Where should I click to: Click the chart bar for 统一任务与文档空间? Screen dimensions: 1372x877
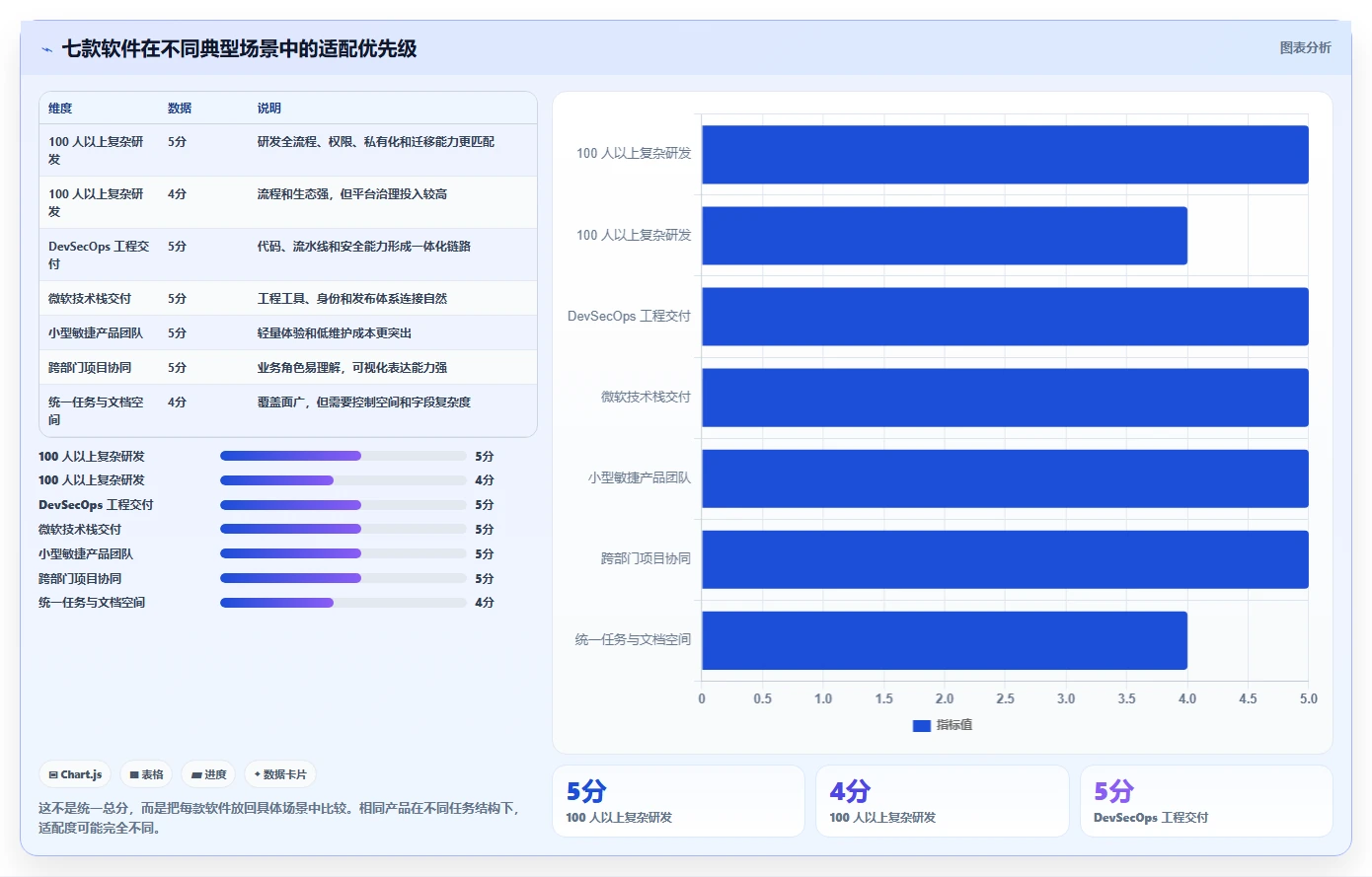tap(945, 640)
